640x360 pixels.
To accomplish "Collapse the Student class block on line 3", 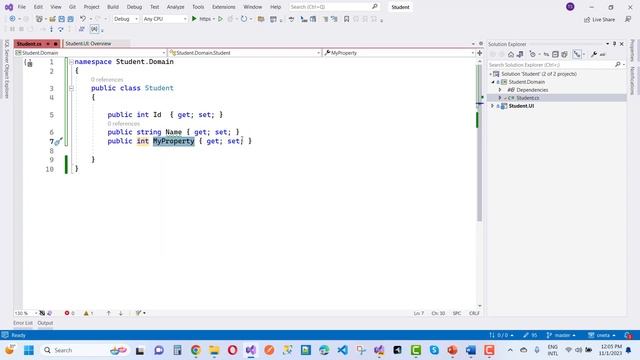I will coord(71,88).
